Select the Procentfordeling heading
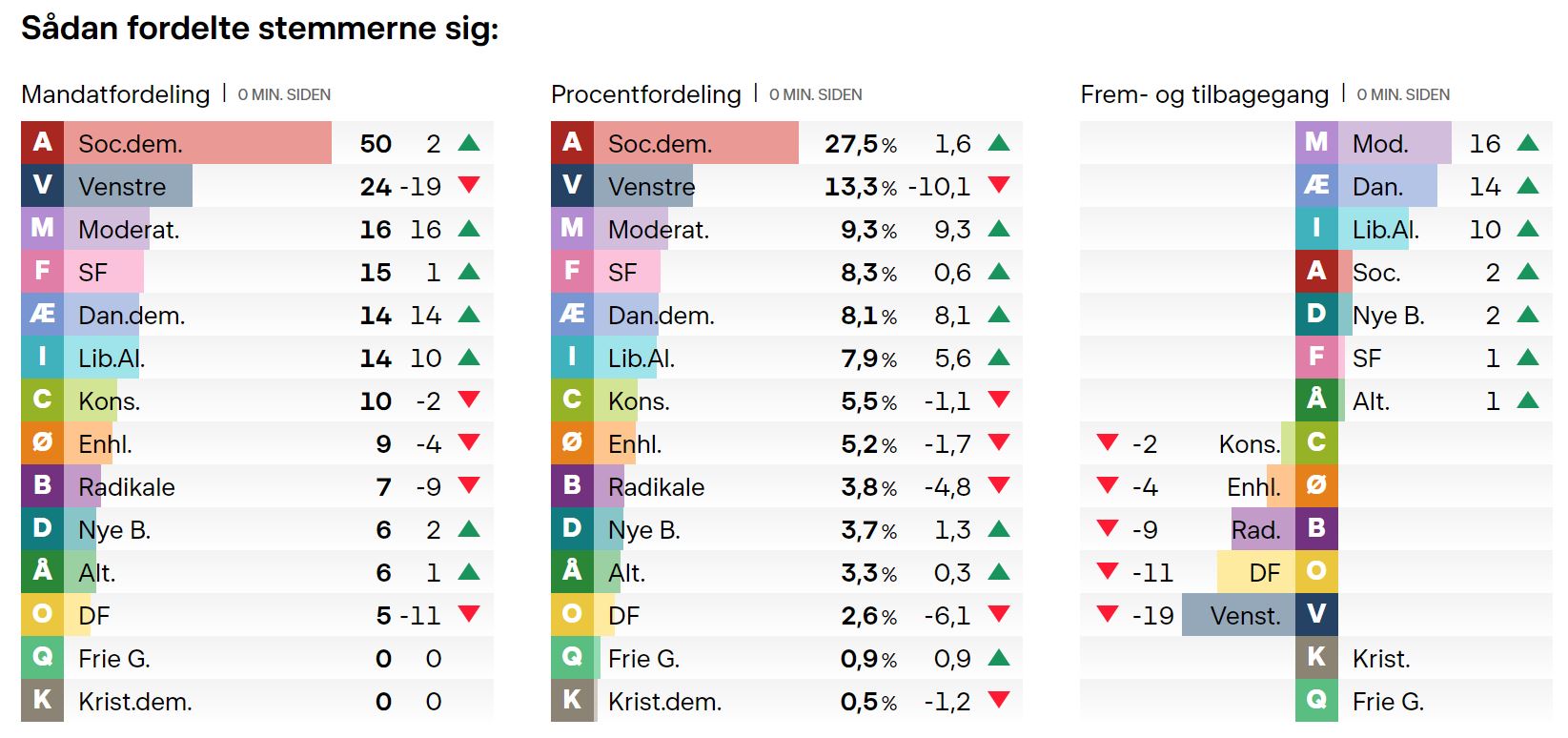This screenshot has width=1568, height=738. click(645, 94)
